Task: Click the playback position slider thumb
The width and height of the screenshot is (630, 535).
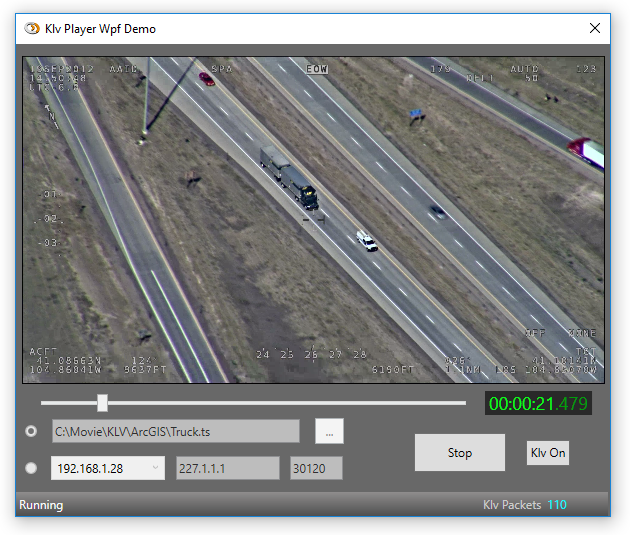Action: point(102,403)
